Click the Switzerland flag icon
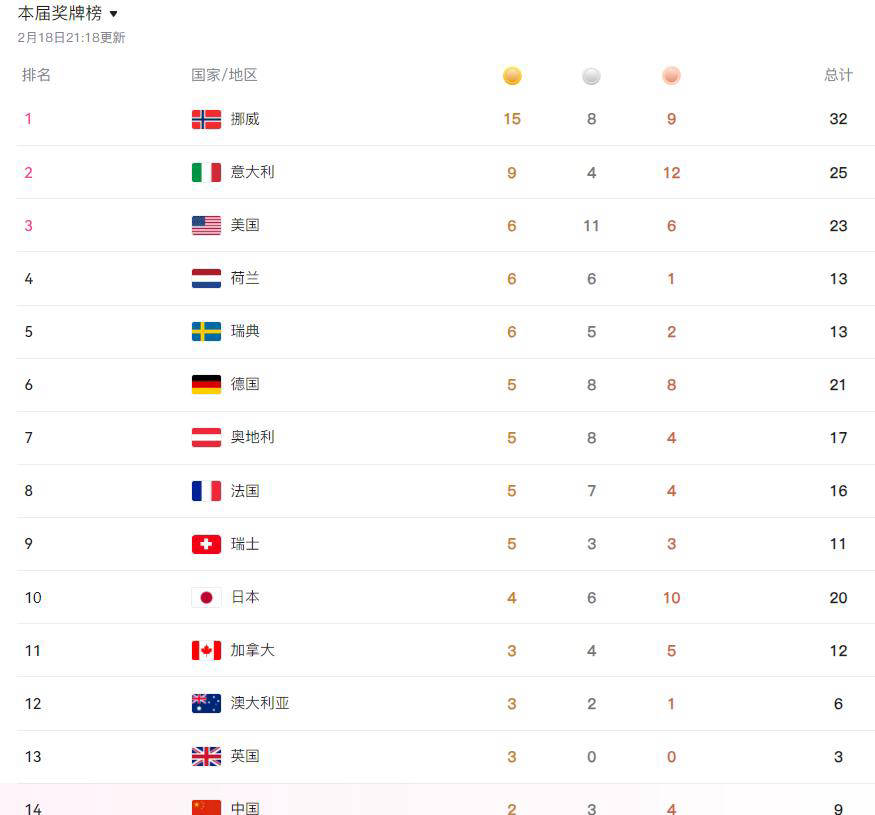 [206, 544]
